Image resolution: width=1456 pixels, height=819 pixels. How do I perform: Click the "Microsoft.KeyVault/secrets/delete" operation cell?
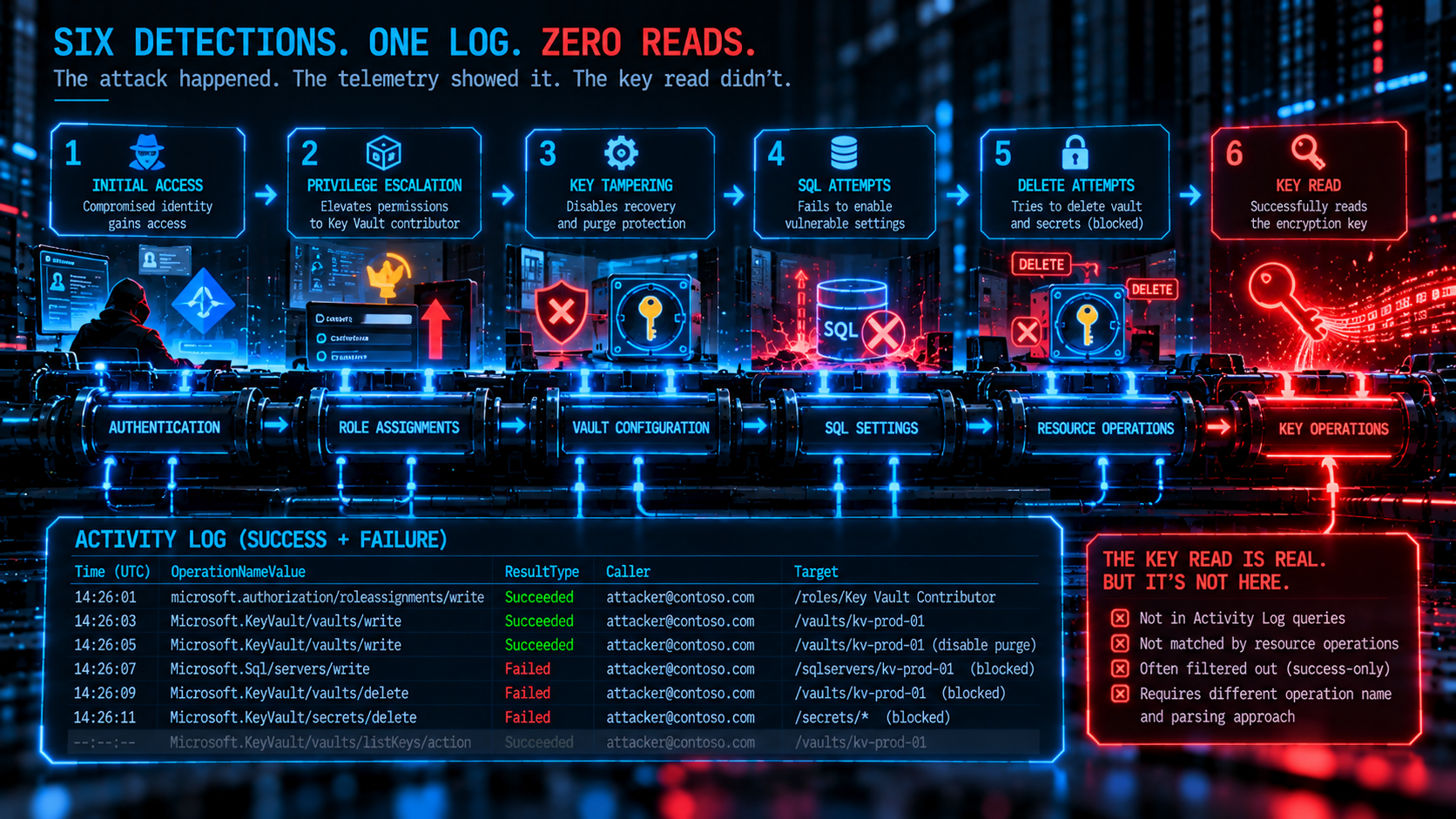pyautogui.click(x=293, y=718)
